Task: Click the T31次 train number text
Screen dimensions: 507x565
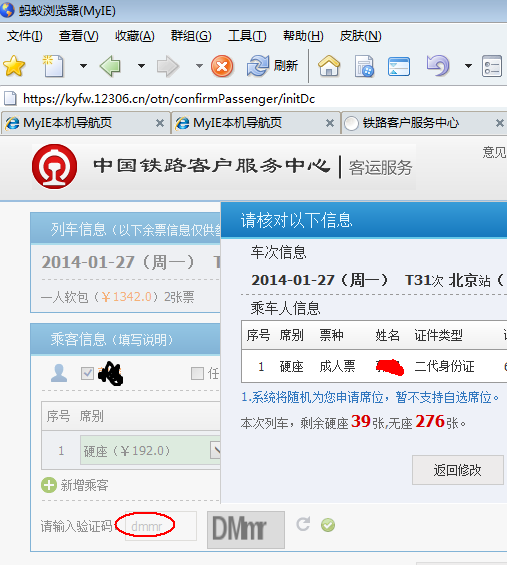Action: (424, 280)
